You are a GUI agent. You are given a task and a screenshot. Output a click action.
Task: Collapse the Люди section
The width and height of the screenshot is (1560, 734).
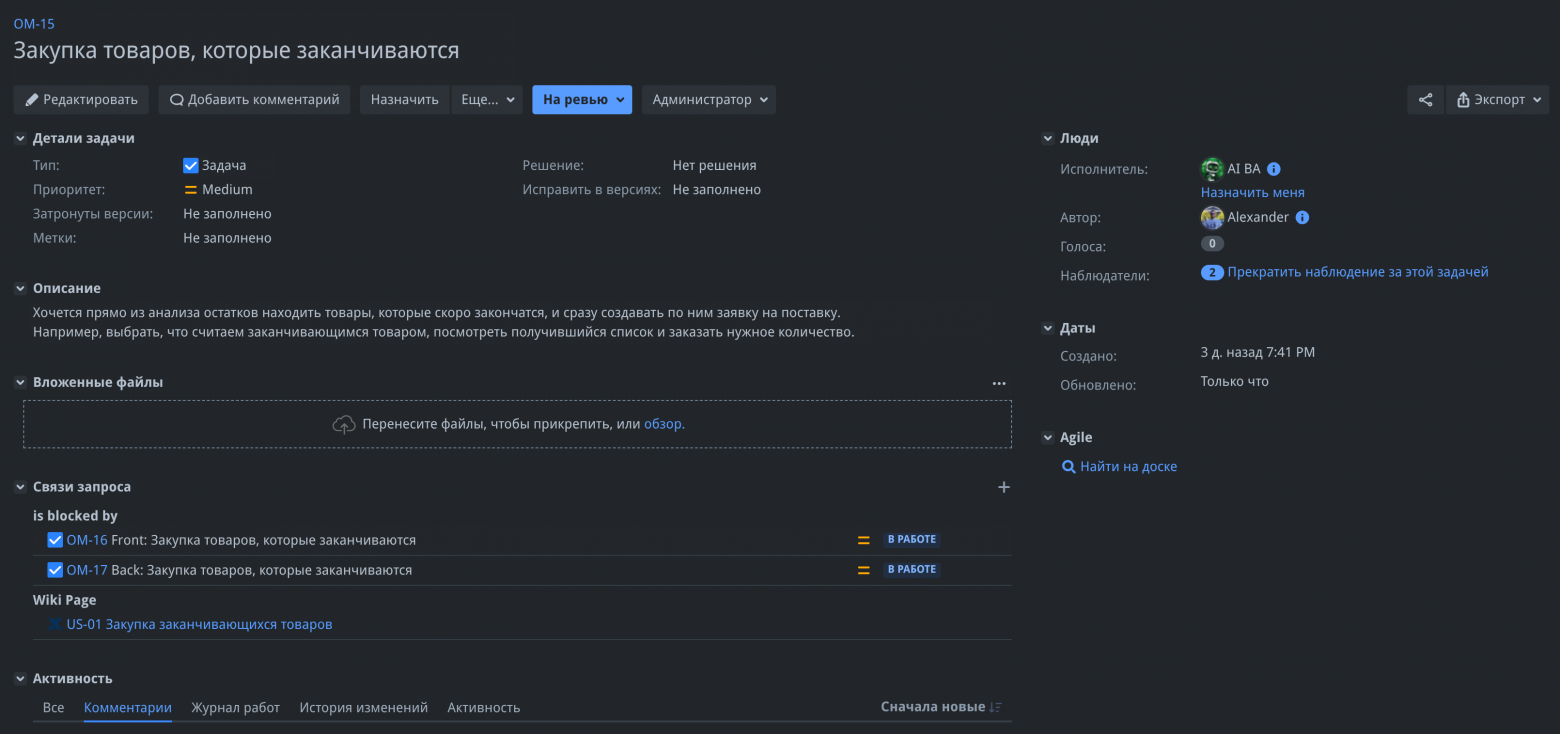(x=1047, y=139)
